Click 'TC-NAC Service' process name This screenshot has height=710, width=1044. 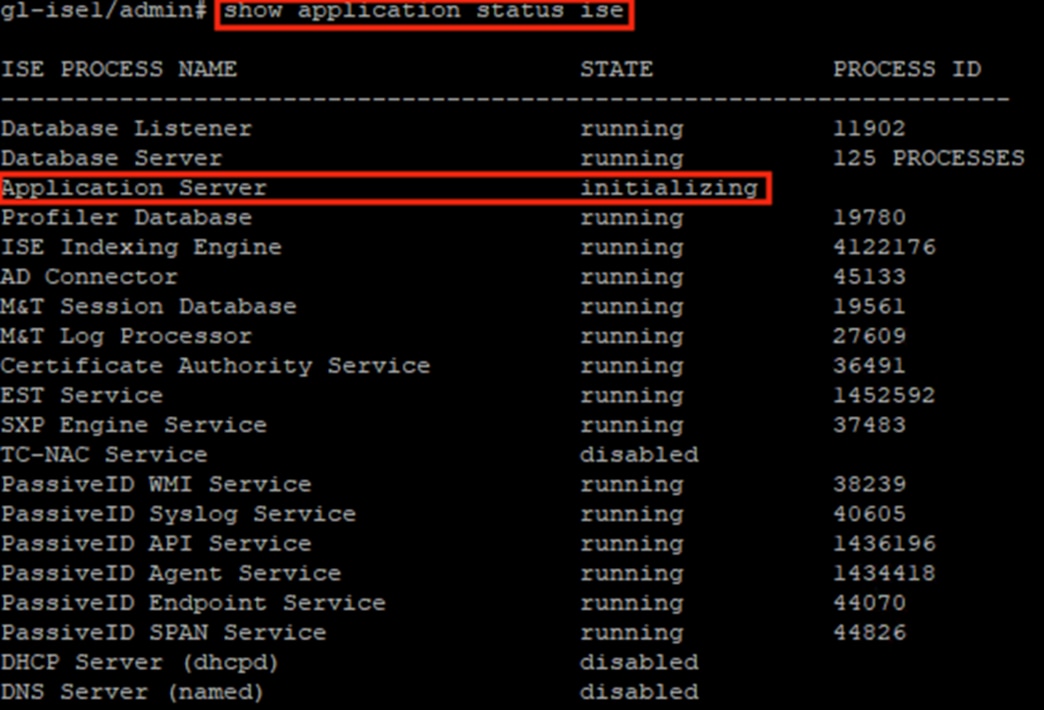pos(104,455)
